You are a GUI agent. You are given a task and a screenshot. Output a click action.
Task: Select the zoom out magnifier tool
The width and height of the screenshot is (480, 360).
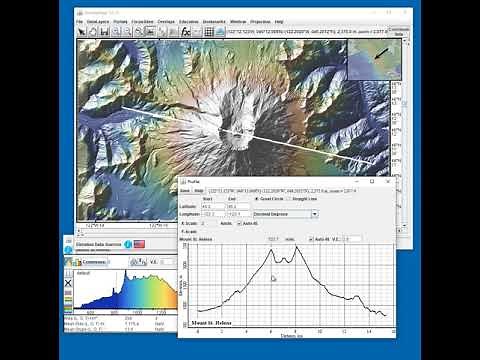[128, 32]
